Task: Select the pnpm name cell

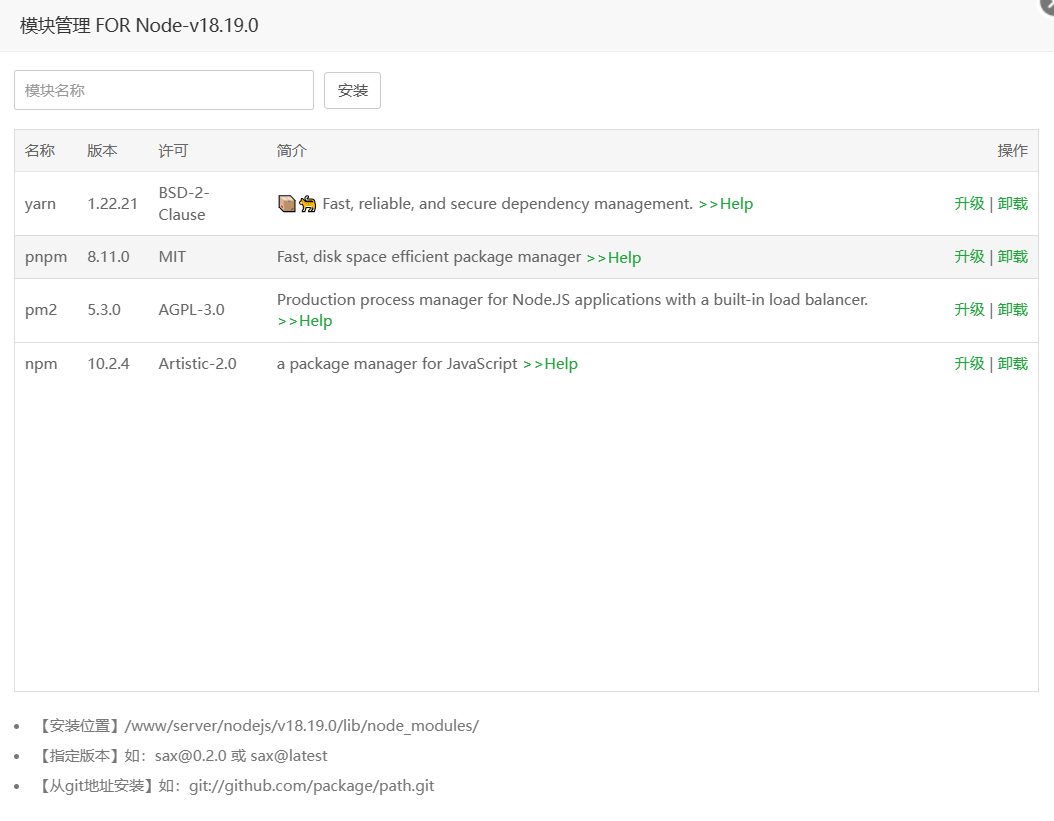Action: point(46,257)
